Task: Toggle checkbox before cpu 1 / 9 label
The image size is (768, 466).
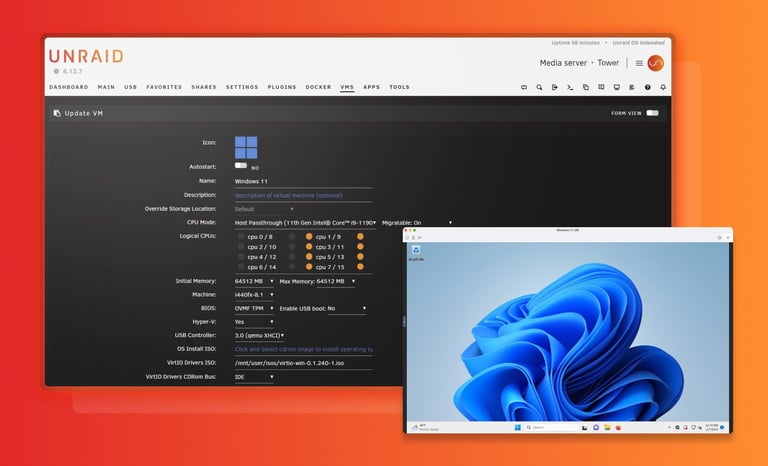Action: point(309,237)
